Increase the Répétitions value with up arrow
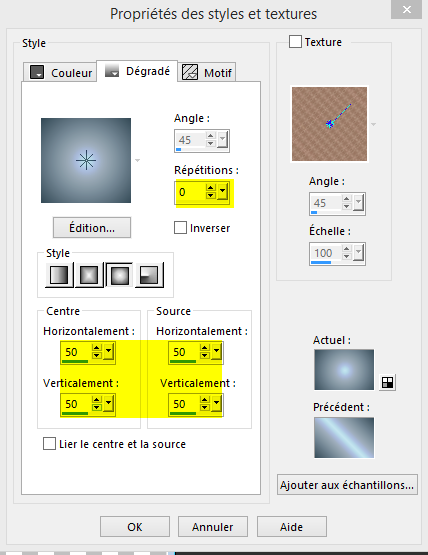Screen dimensions: 428x555 [x=211, y=188]
